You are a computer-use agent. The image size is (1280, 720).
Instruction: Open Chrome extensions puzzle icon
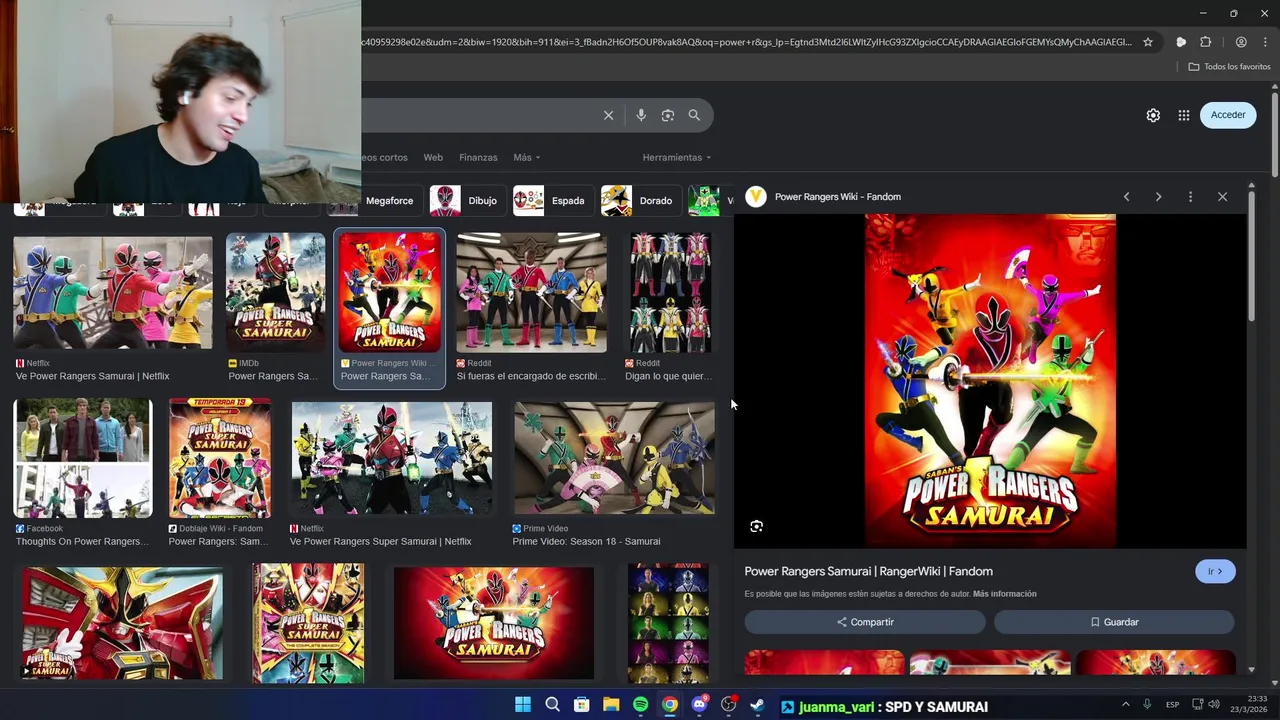point(1206,42)
